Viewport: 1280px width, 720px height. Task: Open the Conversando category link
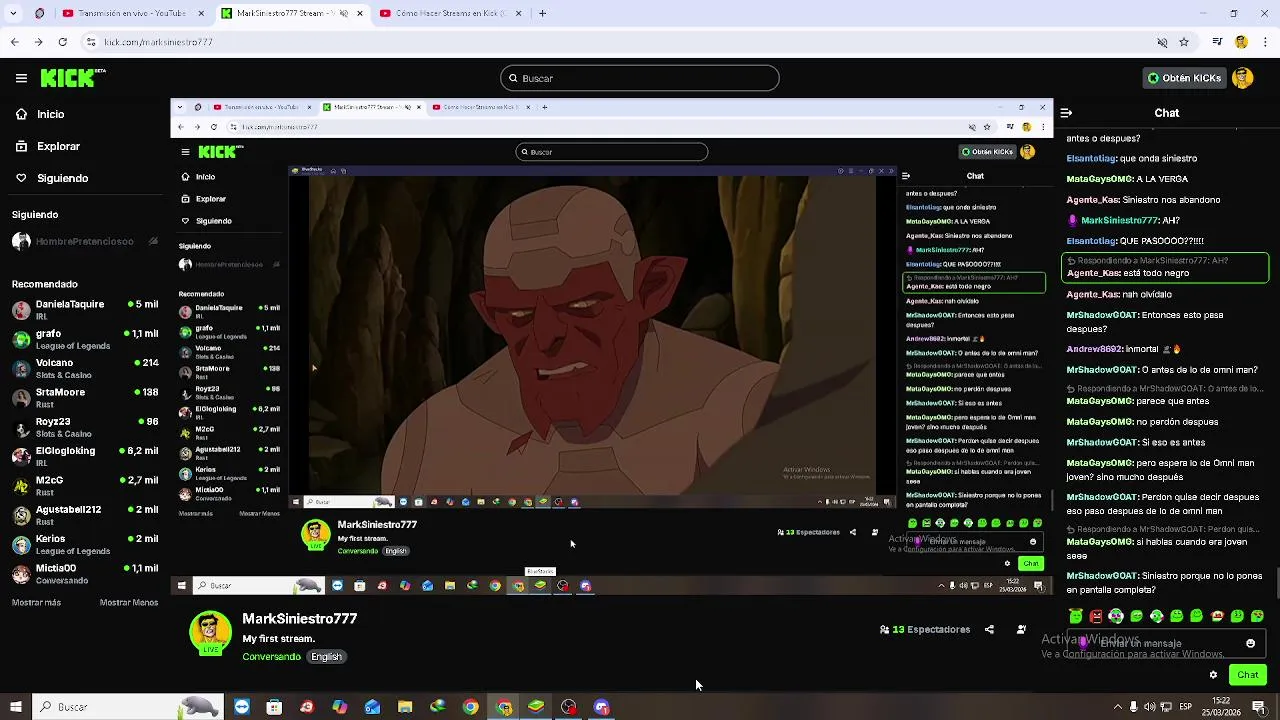point(271,657)
